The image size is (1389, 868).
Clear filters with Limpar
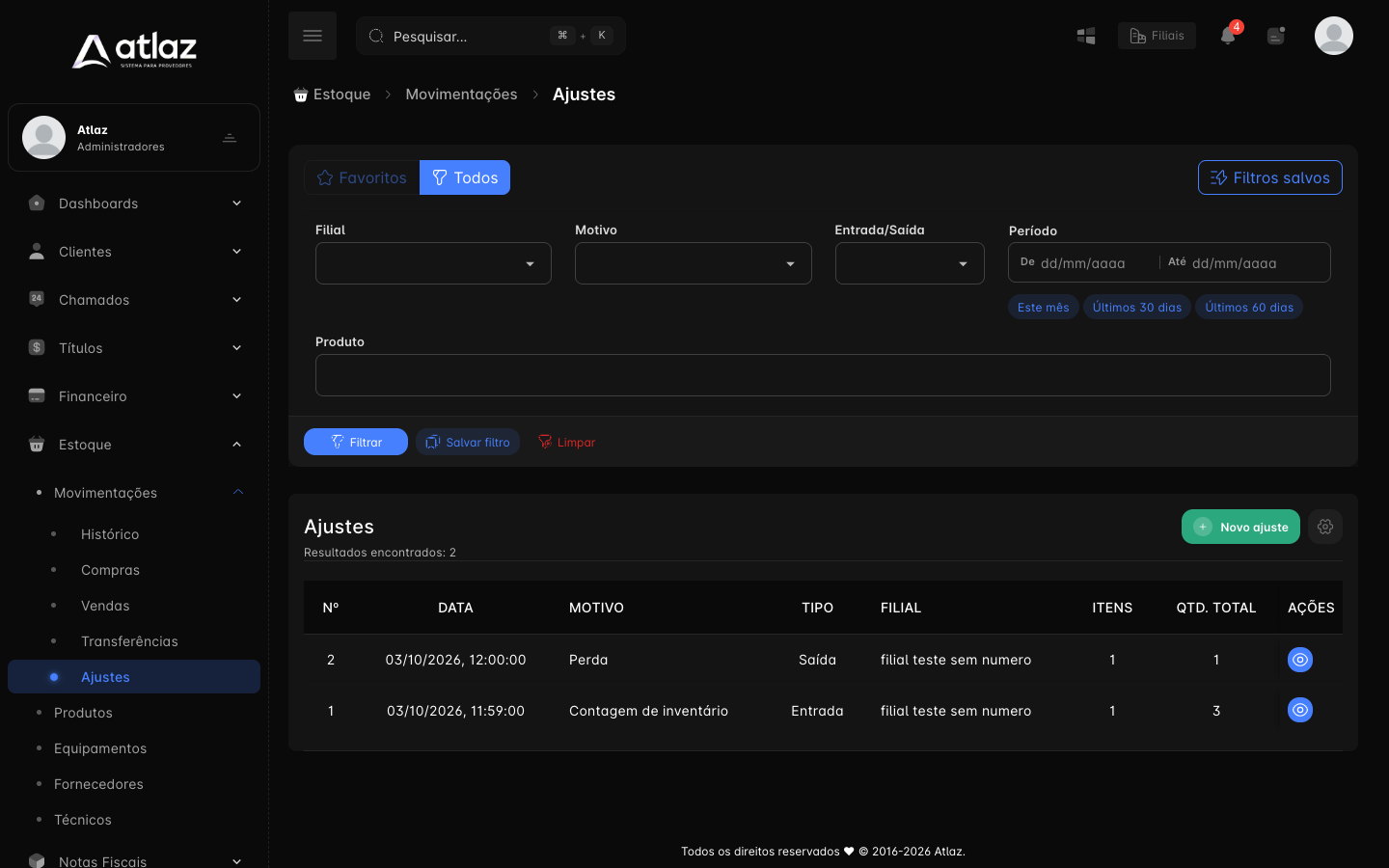(566, 442)
